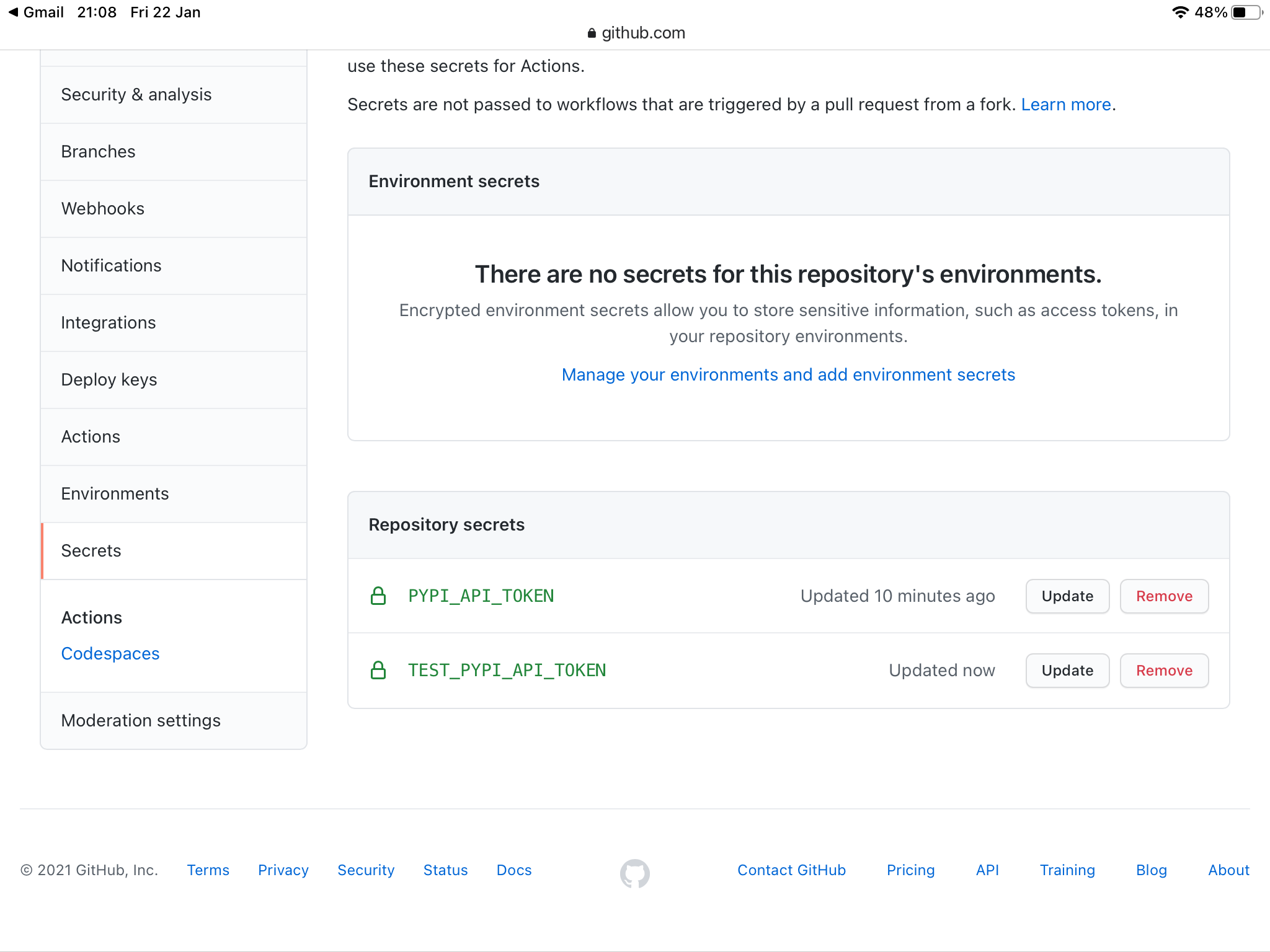This screenshot has width=1270, height=952.
Task: Open the Secrets section in the sidebar
Action: click(x=91, y=550)
